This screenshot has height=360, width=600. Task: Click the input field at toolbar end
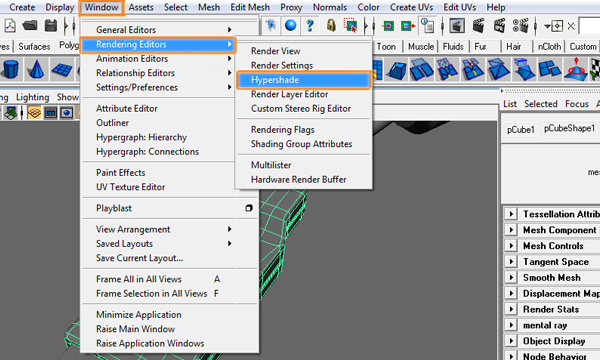point(589,26)
